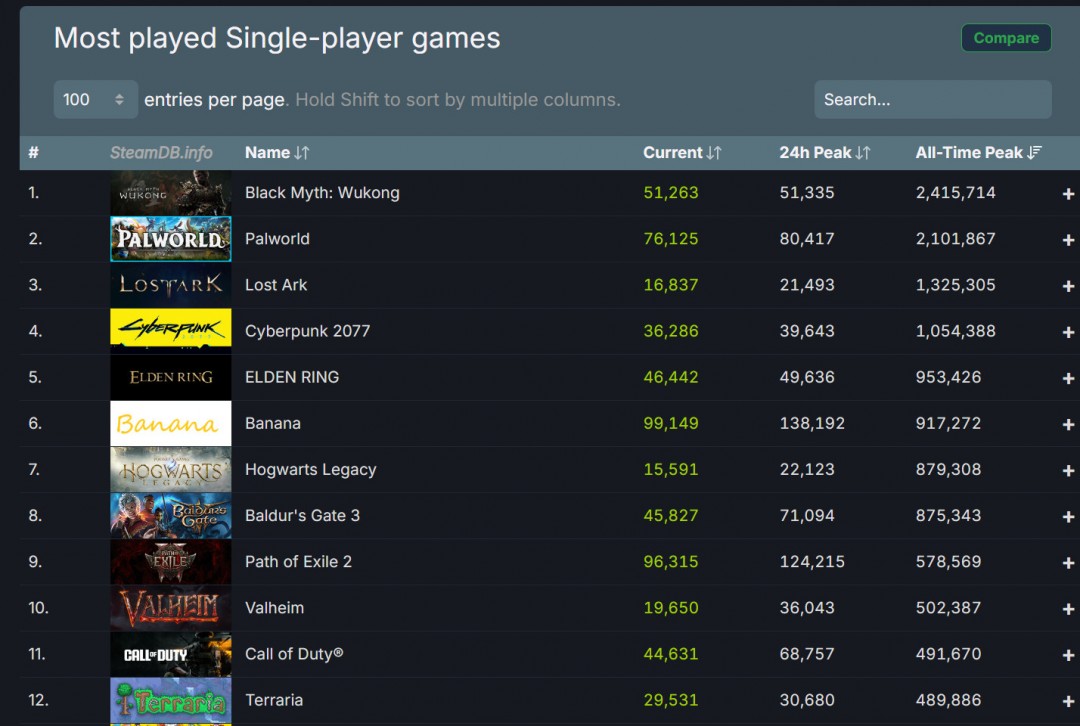Sort table by Name column
The height and width of the screenshot is (726, 1080).
(277, 153)
